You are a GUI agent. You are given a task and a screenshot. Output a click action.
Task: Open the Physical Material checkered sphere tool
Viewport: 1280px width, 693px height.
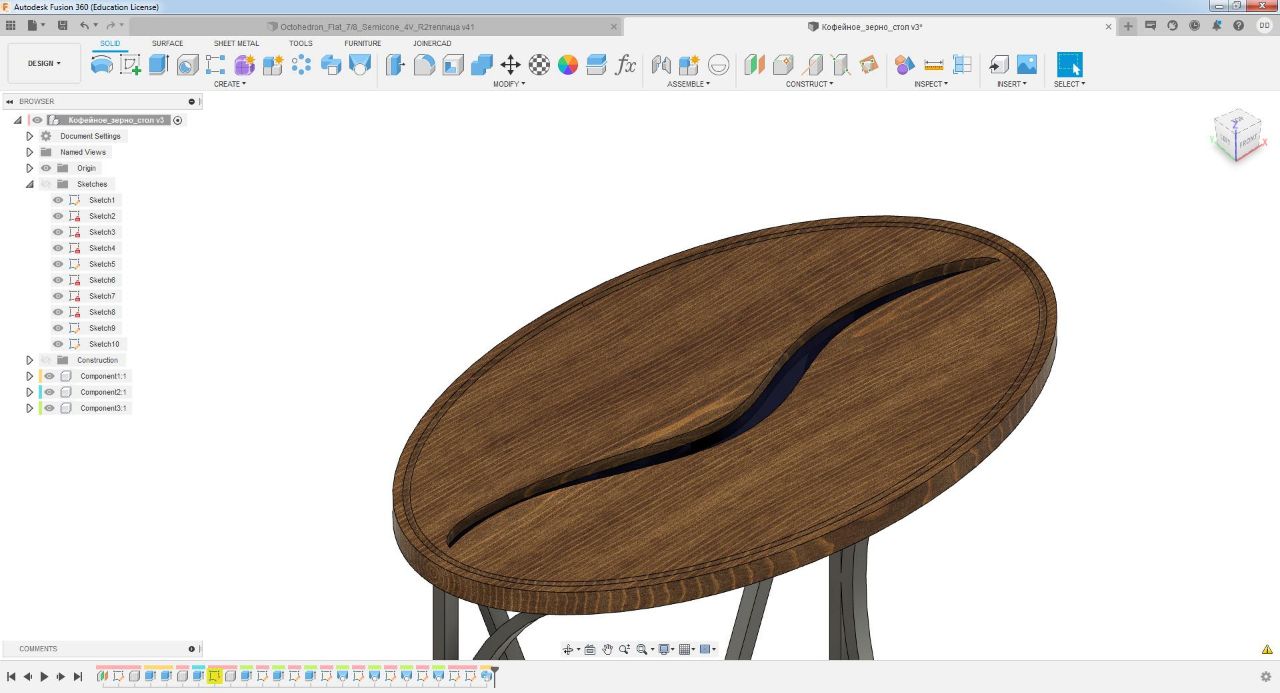[x=539, y=65]
